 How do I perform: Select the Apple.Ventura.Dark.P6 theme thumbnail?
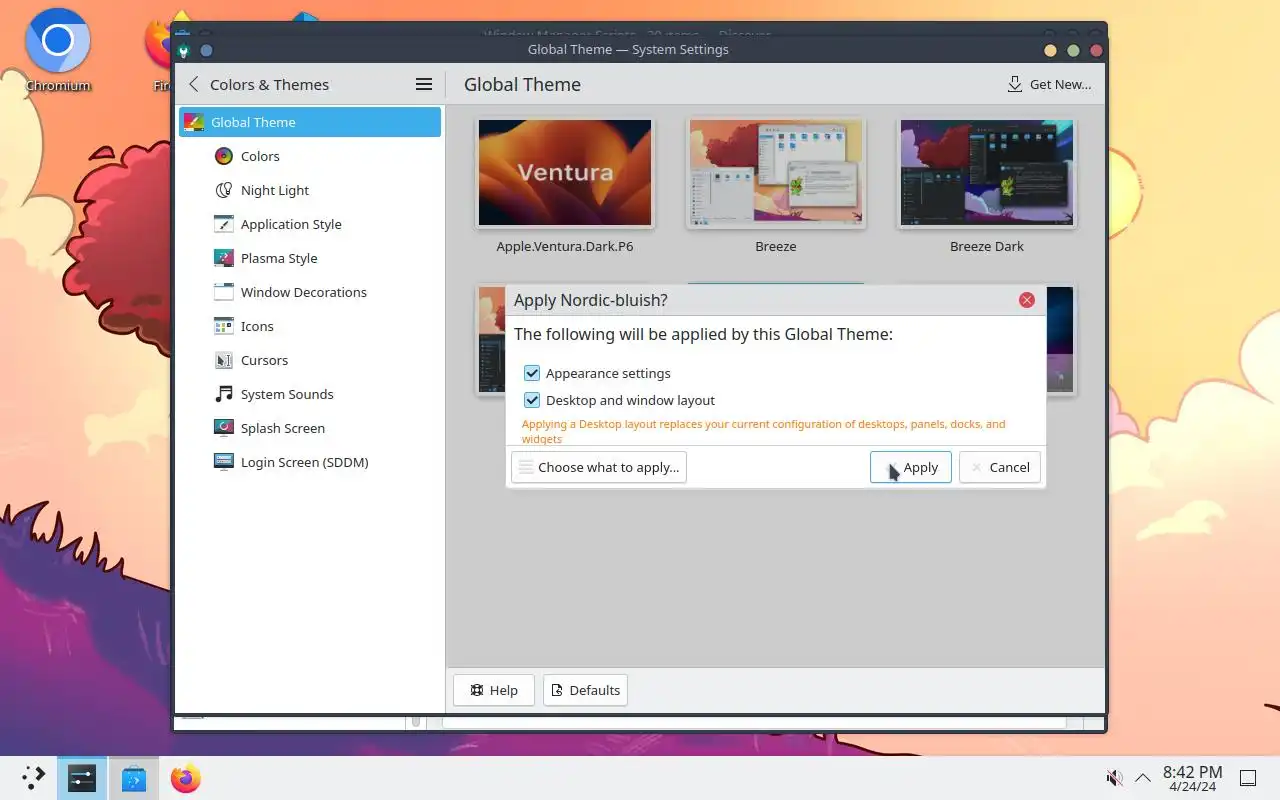(x=565, y=173)
